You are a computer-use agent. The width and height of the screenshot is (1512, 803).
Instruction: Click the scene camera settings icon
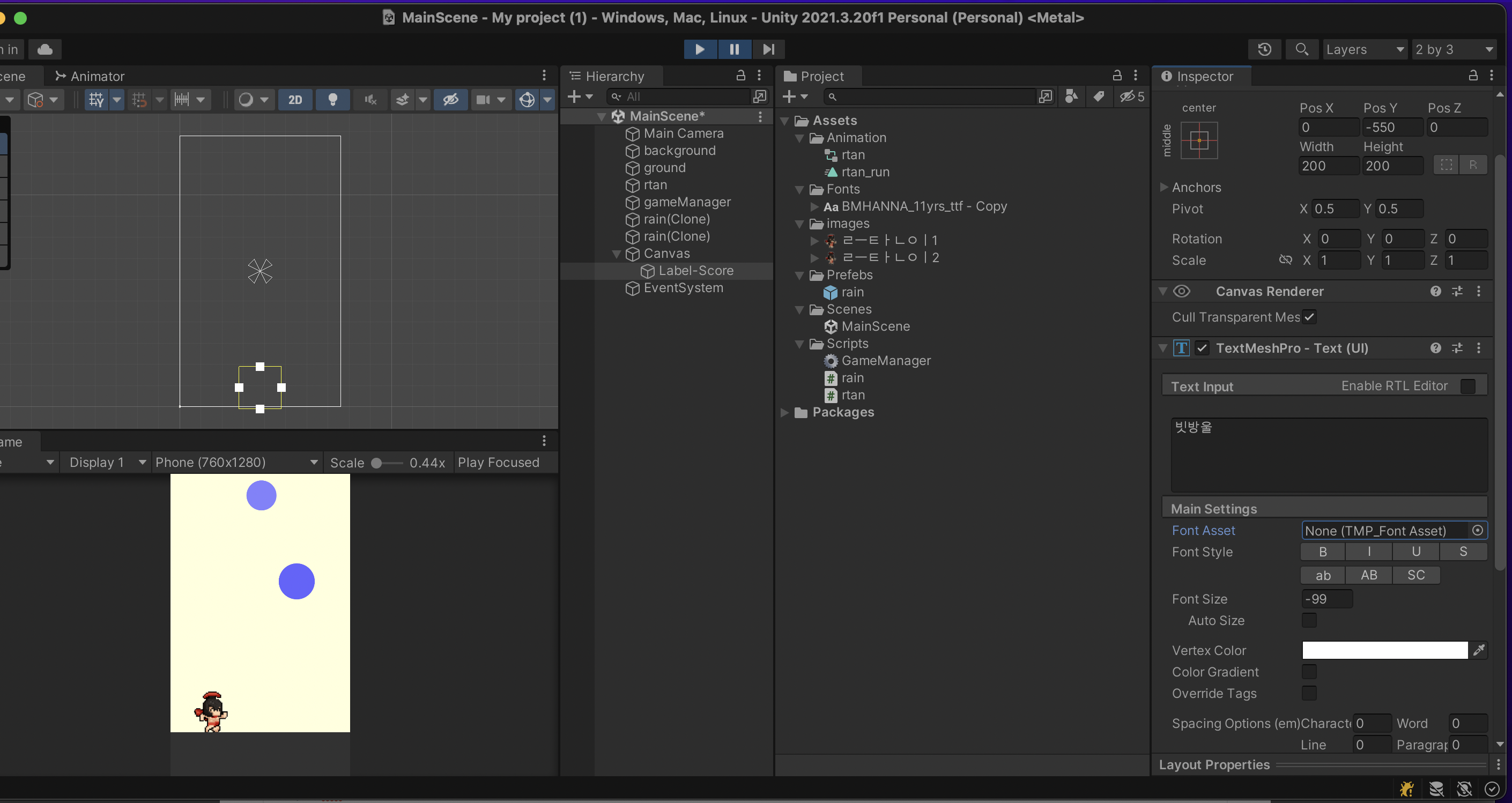(483, 100)
